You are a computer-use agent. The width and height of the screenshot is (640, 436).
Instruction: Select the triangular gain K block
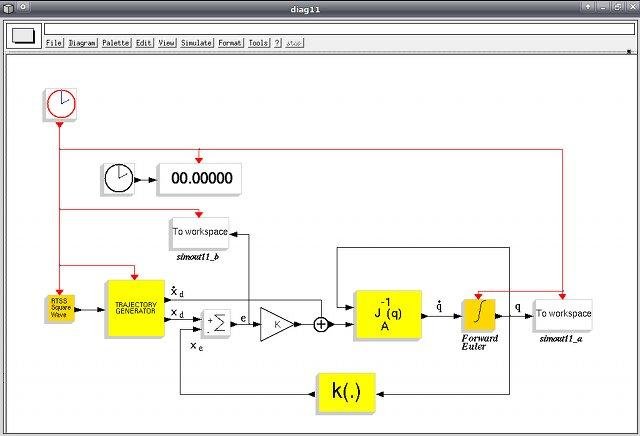(x=275, y=324)
